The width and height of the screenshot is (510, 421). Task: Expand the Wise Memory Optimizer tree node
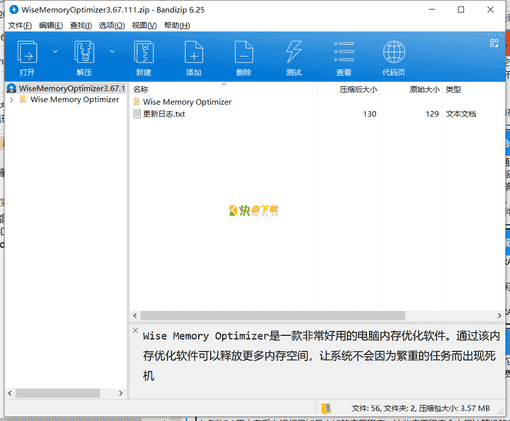pos(12,100)
